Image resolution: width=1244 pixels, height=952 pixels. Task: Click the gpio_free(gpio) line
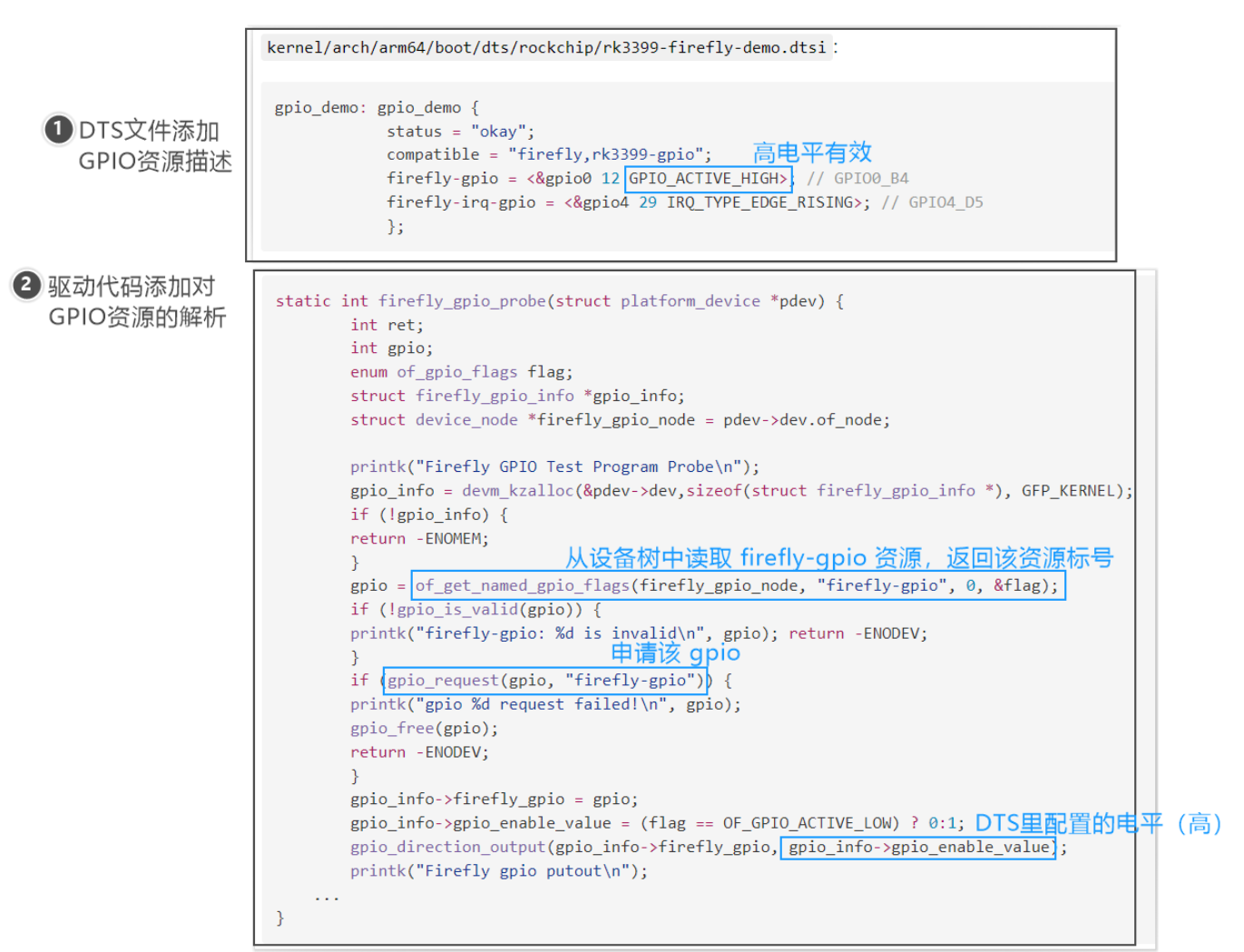pyautogui.click(x=424, y=728)
